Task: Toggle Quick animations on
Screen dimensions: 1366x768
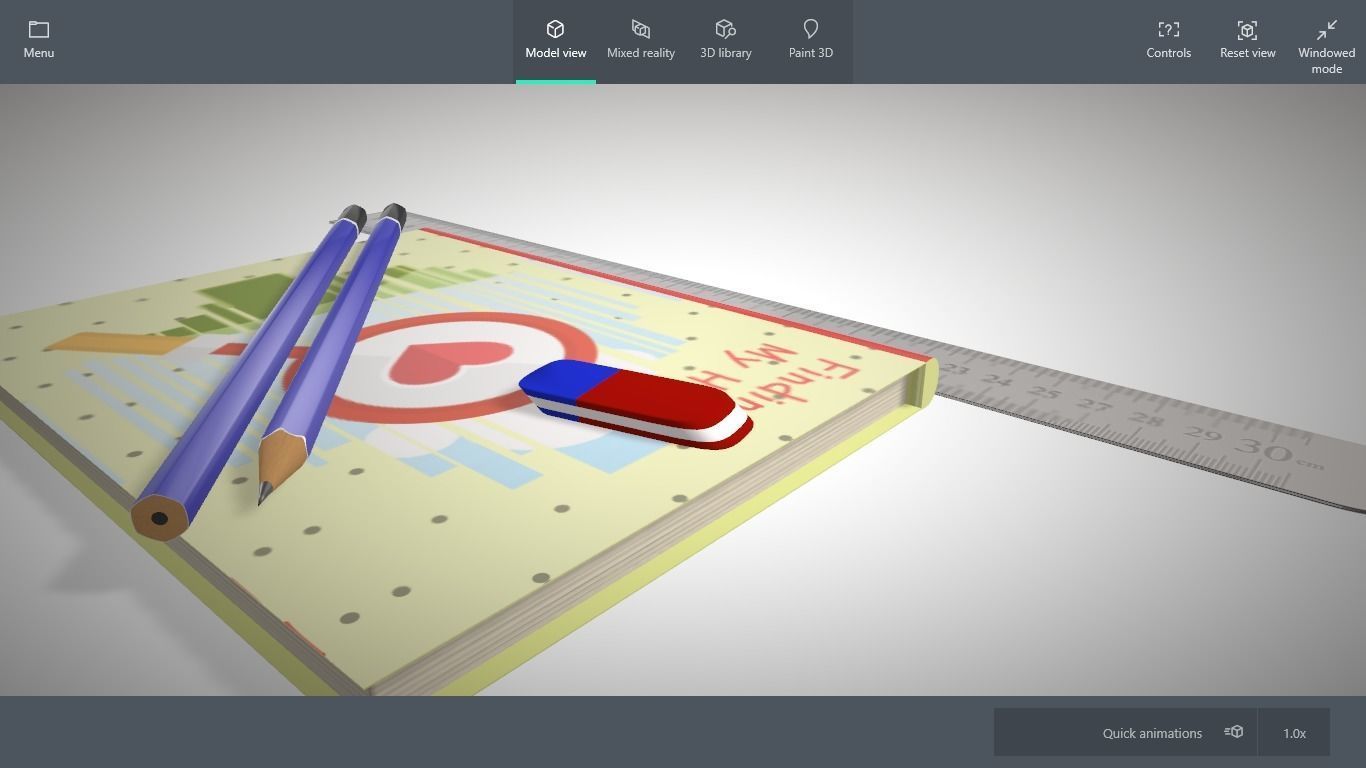Action: (1152, 732)
